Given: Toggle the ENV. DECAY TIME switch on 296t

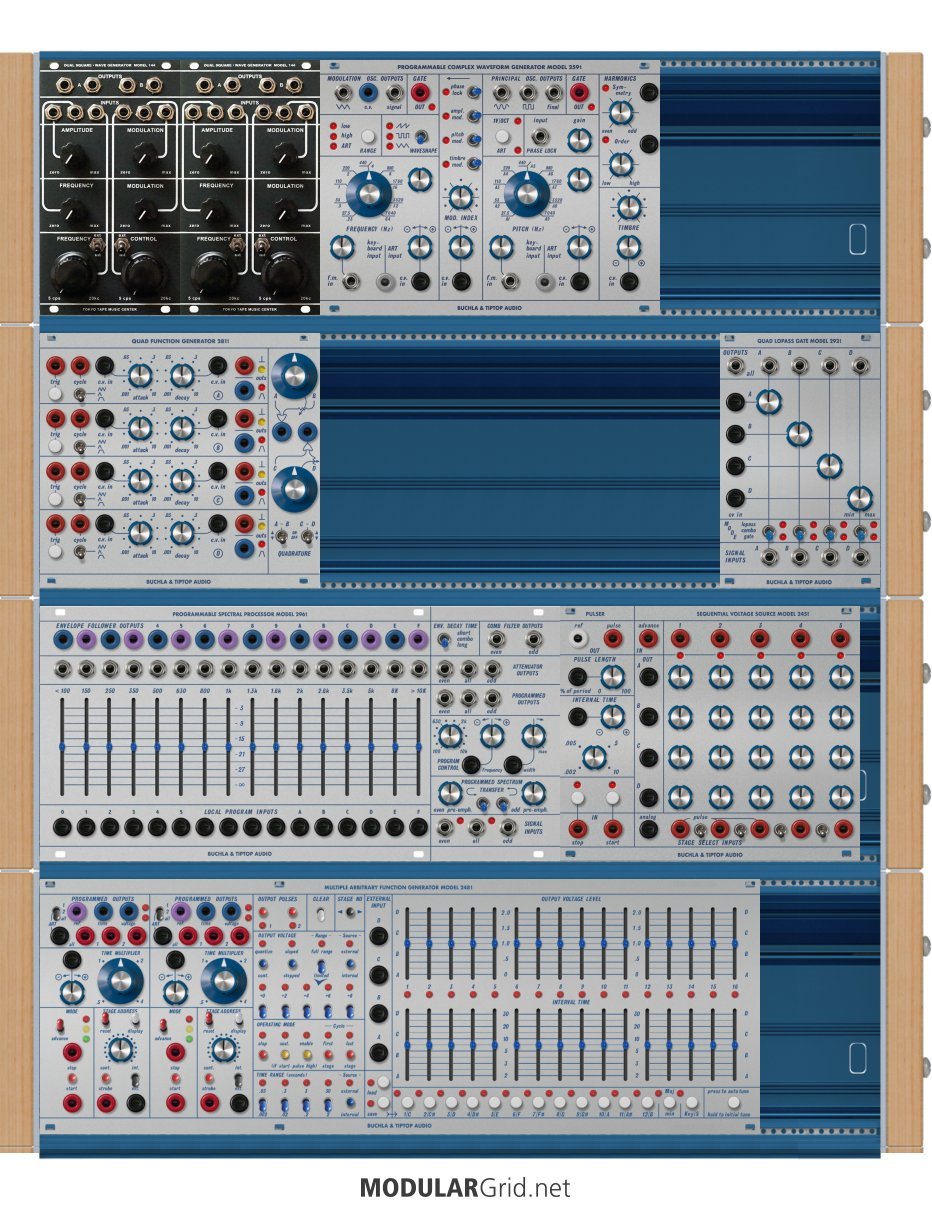Looking at the screenshot, I should (x=444, y=641).
